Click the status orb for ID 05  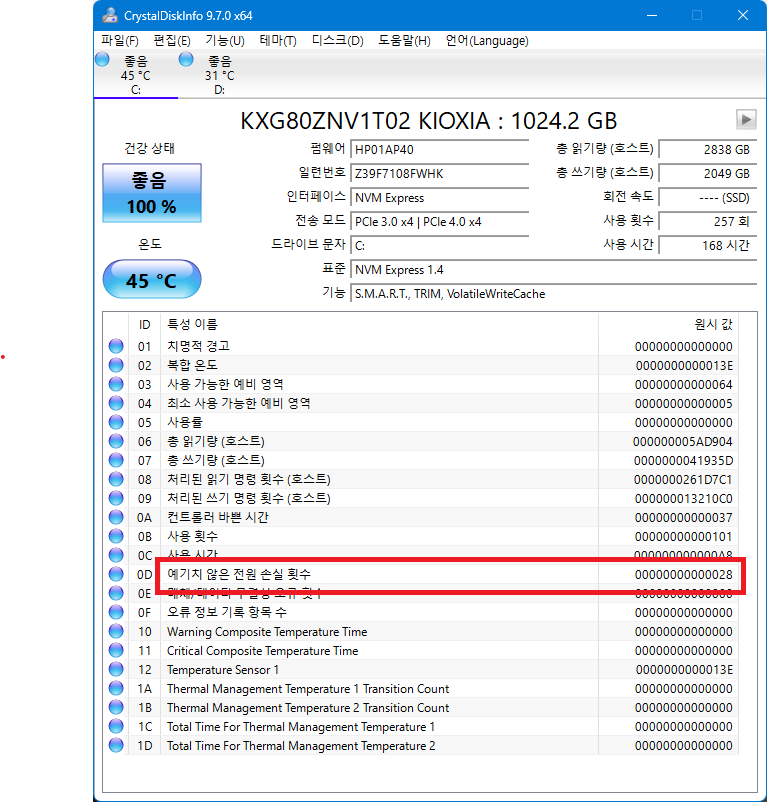coord(116,422)
